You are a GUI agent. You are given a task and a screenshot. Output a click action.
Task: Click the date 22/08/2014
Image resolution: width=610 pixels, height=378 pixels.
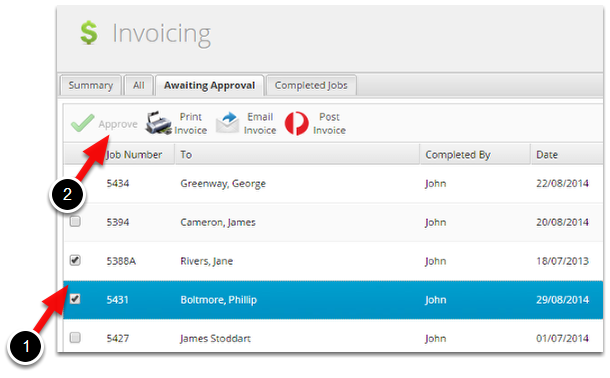click(x=562, y=184)
